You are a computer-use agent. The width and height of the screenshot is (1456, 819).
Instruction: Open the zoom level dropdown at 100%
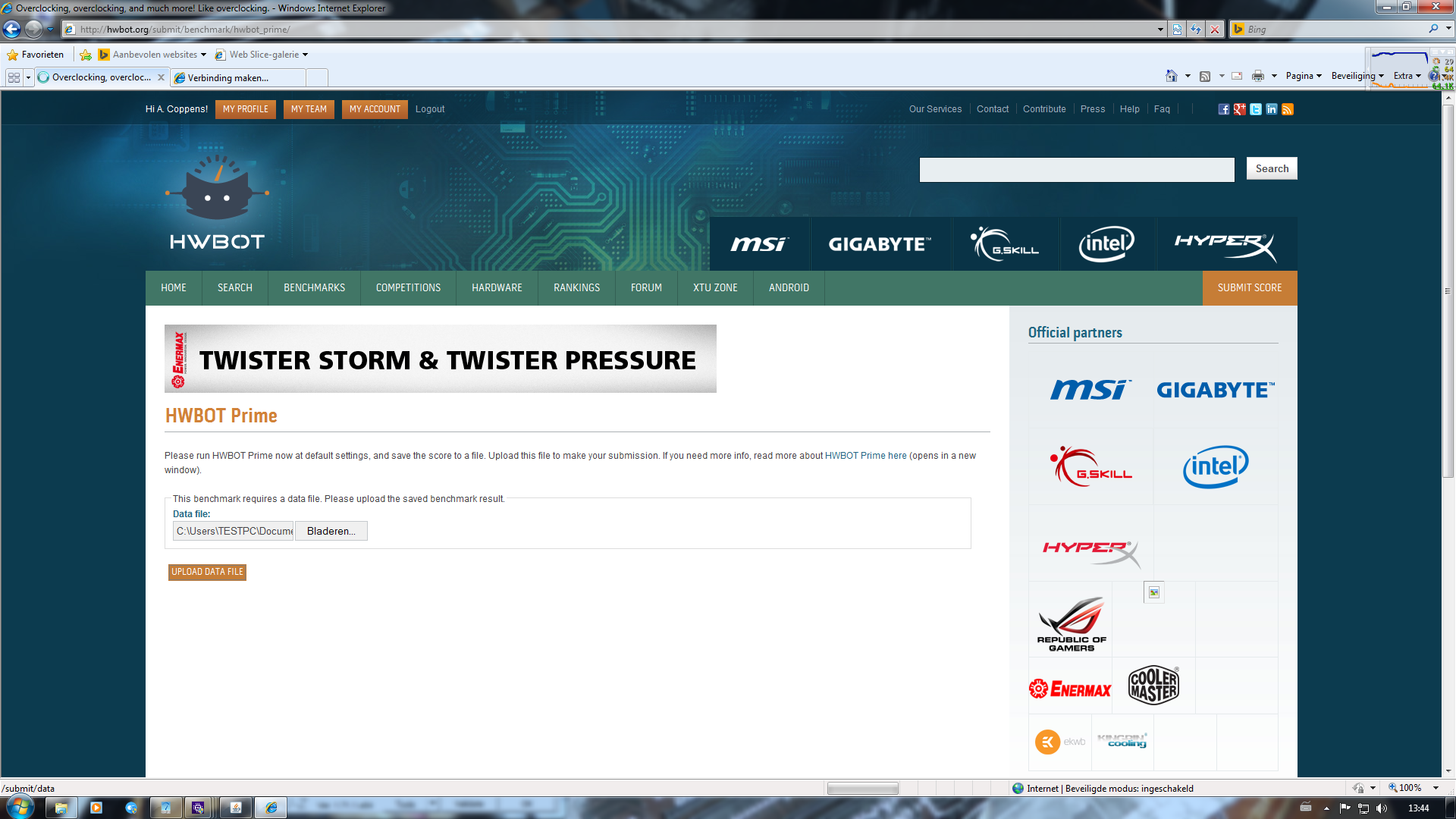point(1436,788)
